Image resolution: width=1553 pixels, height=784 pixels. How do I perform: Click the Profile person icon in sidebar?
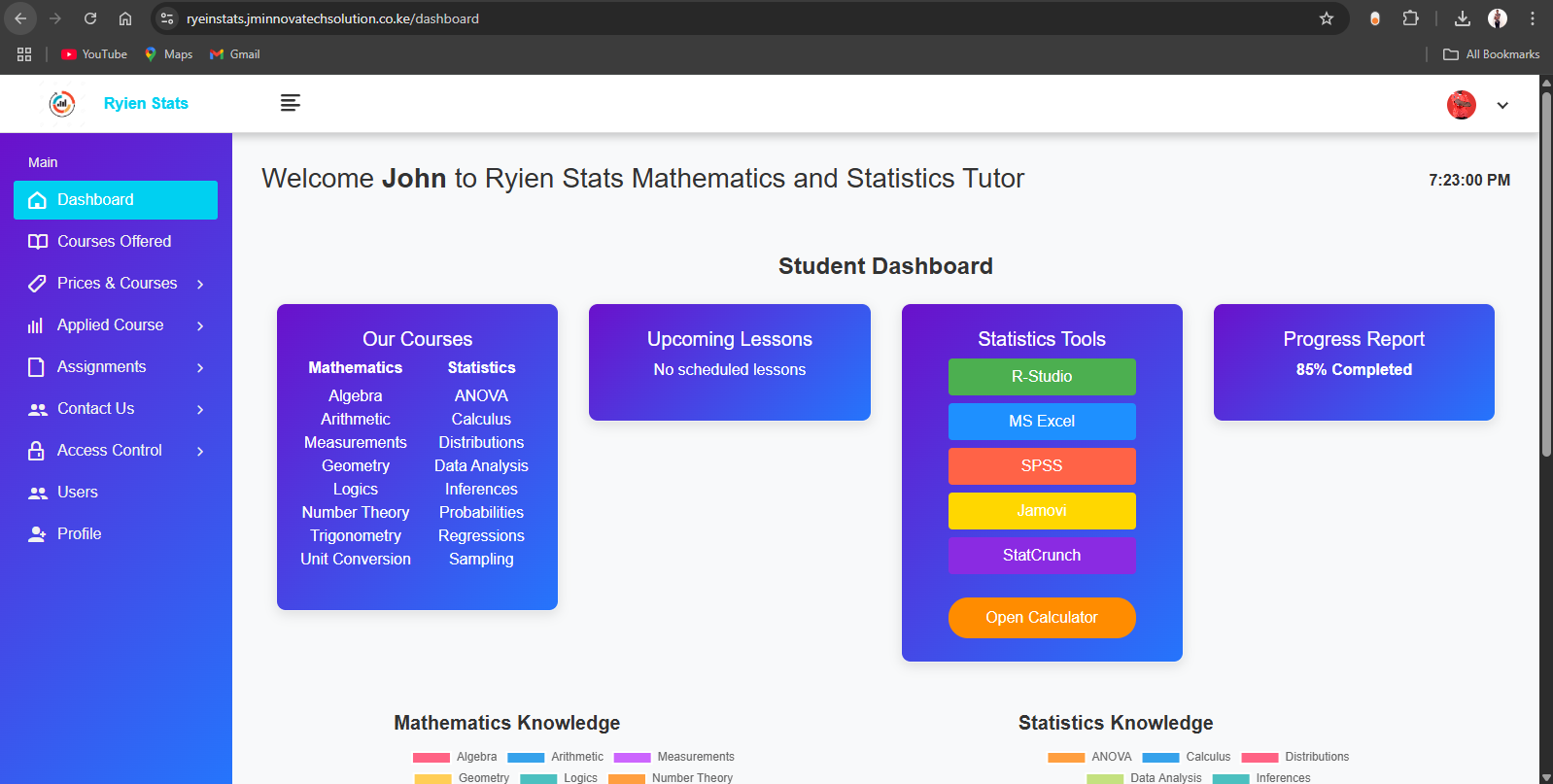point(37,534)
